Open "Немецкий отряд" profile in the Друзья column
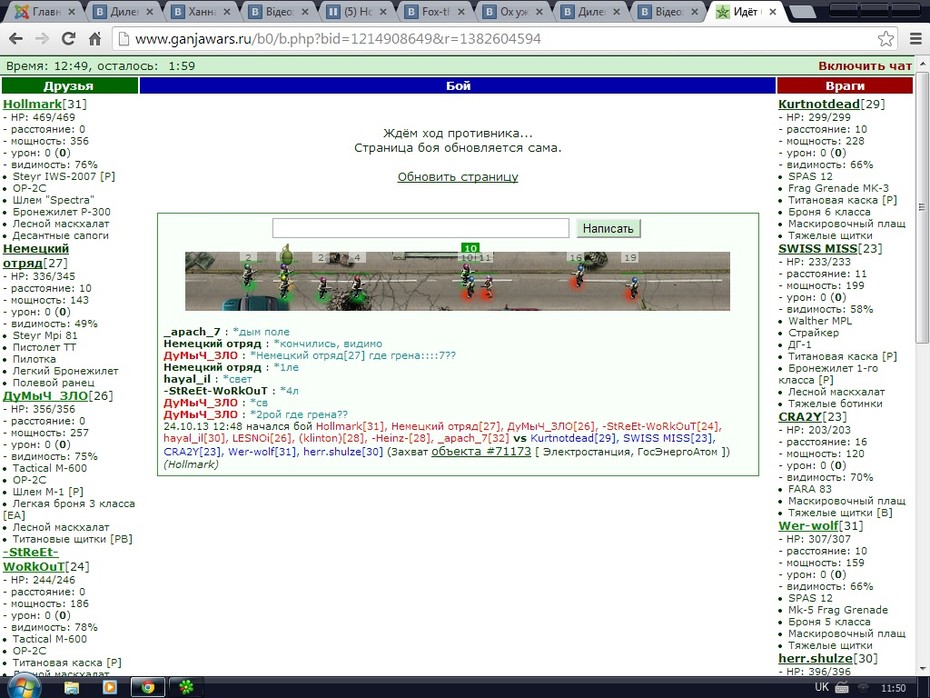The image size is (930, 698). (x=36, y=256)
